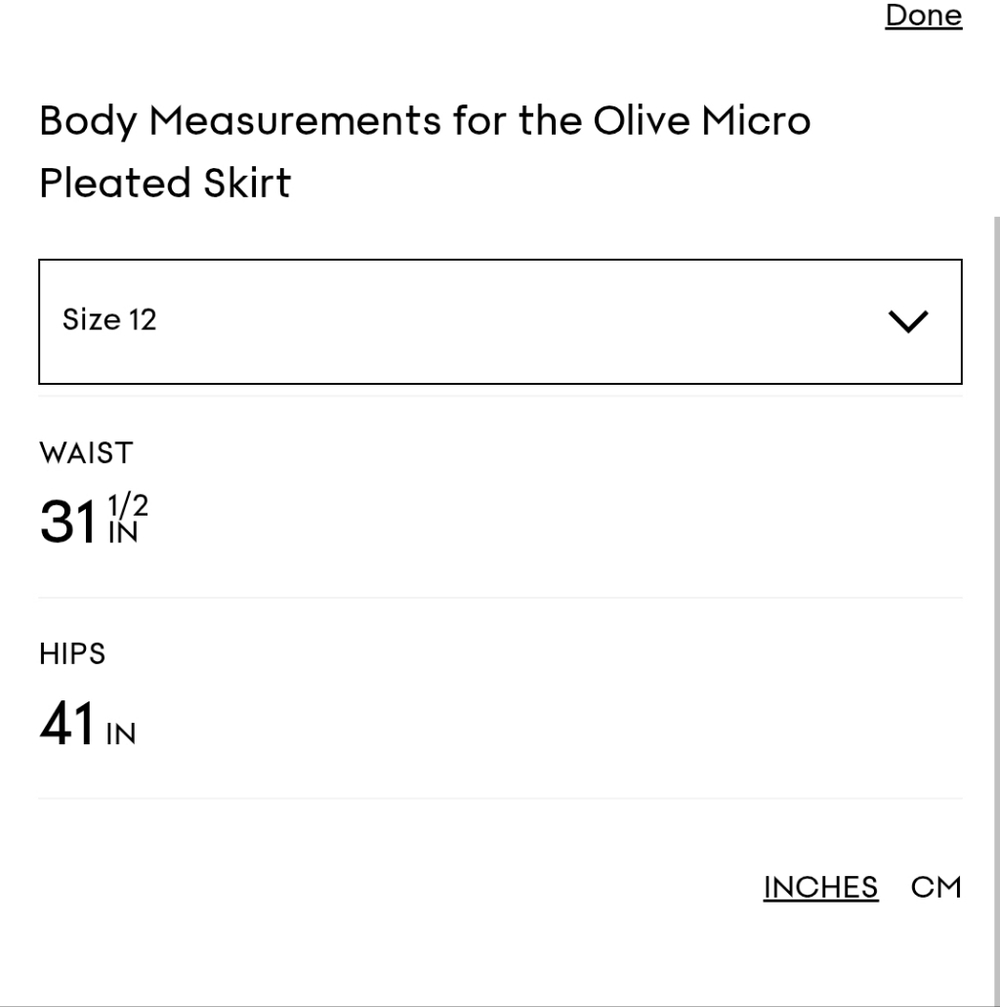Click the IN unit under the 1/2 fraction
Image resolution: width=1000 pixels, height=1007 pixels.
click(x=123, y=532)
